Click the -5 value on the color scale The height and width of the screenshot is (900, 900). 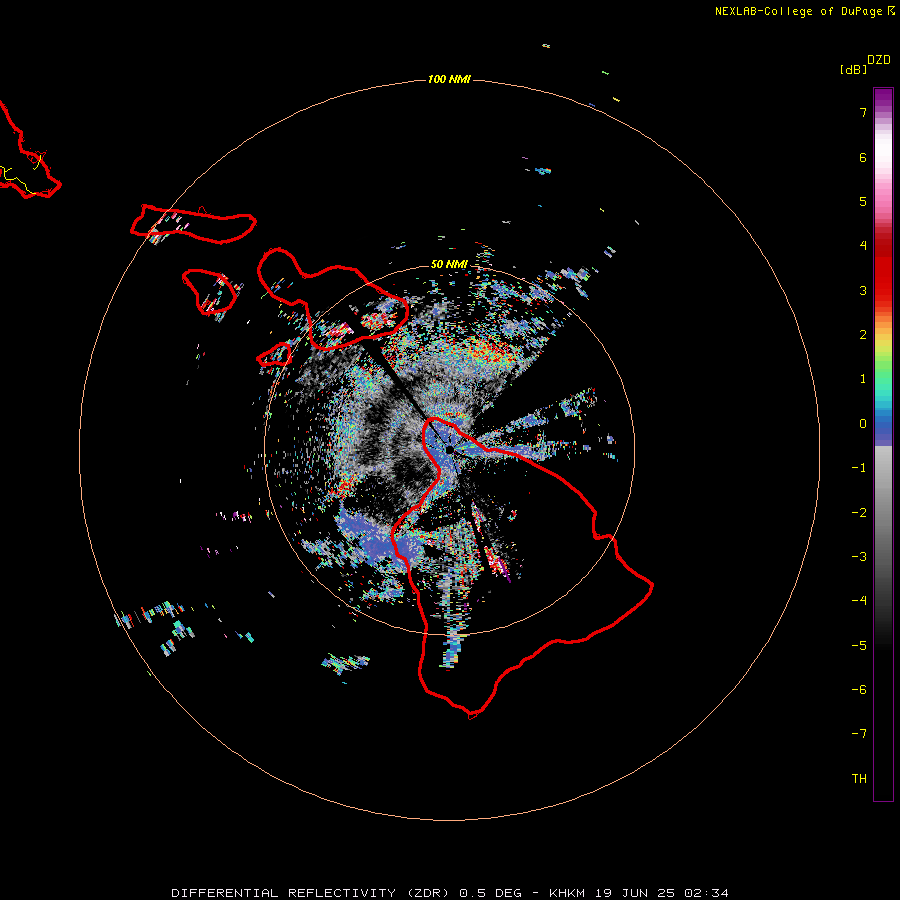tap(859, 646)
